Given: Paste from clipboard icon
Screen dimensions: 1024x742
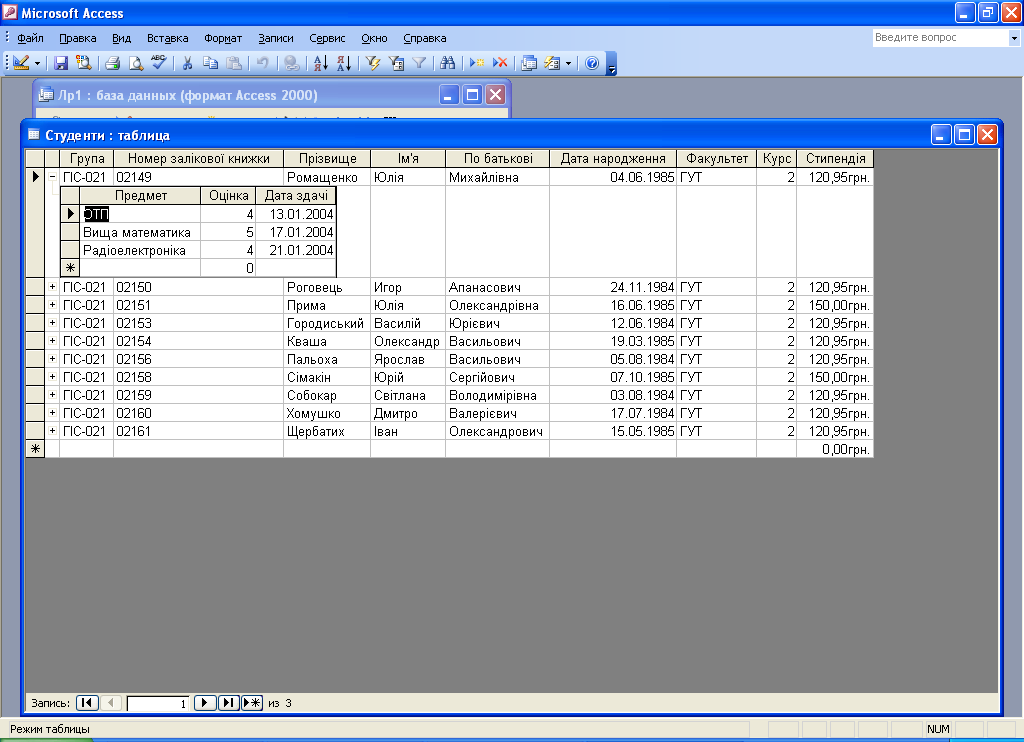Looking at the screenshot, I should tap(233, 63).
